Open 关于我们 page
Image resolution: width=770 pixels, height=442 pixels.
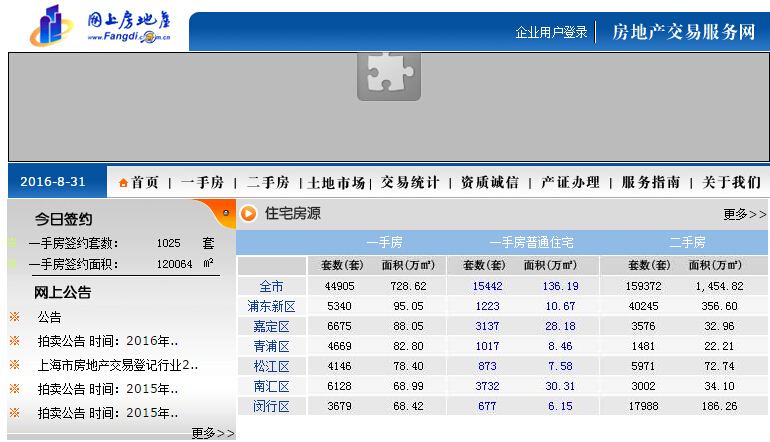[x=731, y=183]
